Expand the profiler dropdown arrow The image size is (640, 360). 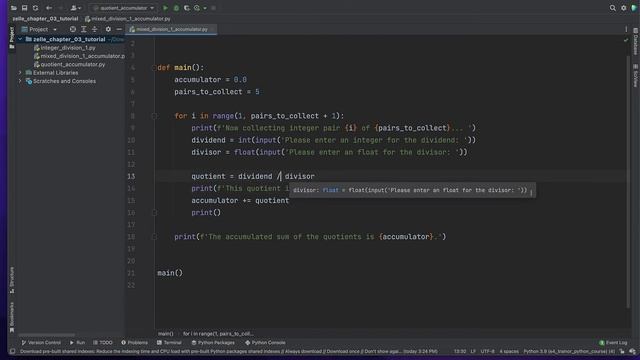[205, 8]
